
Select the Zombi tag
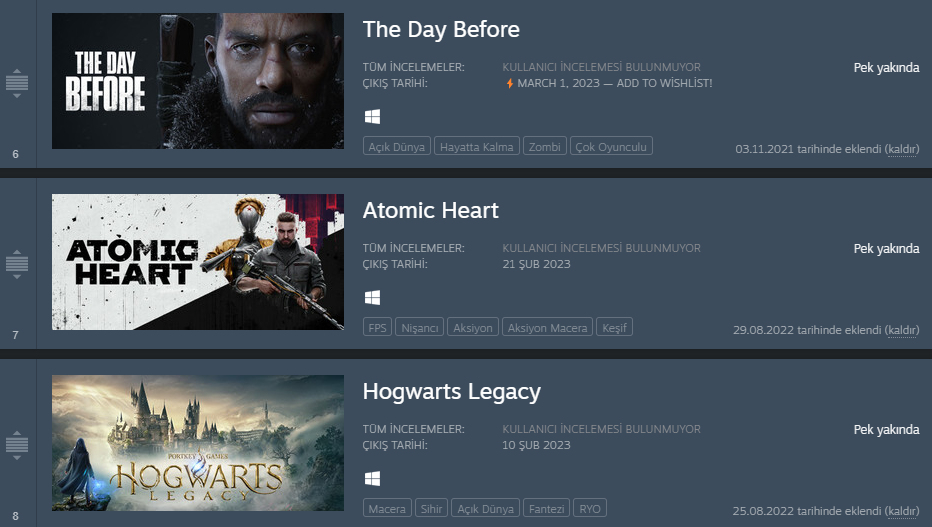pos(544,147)
